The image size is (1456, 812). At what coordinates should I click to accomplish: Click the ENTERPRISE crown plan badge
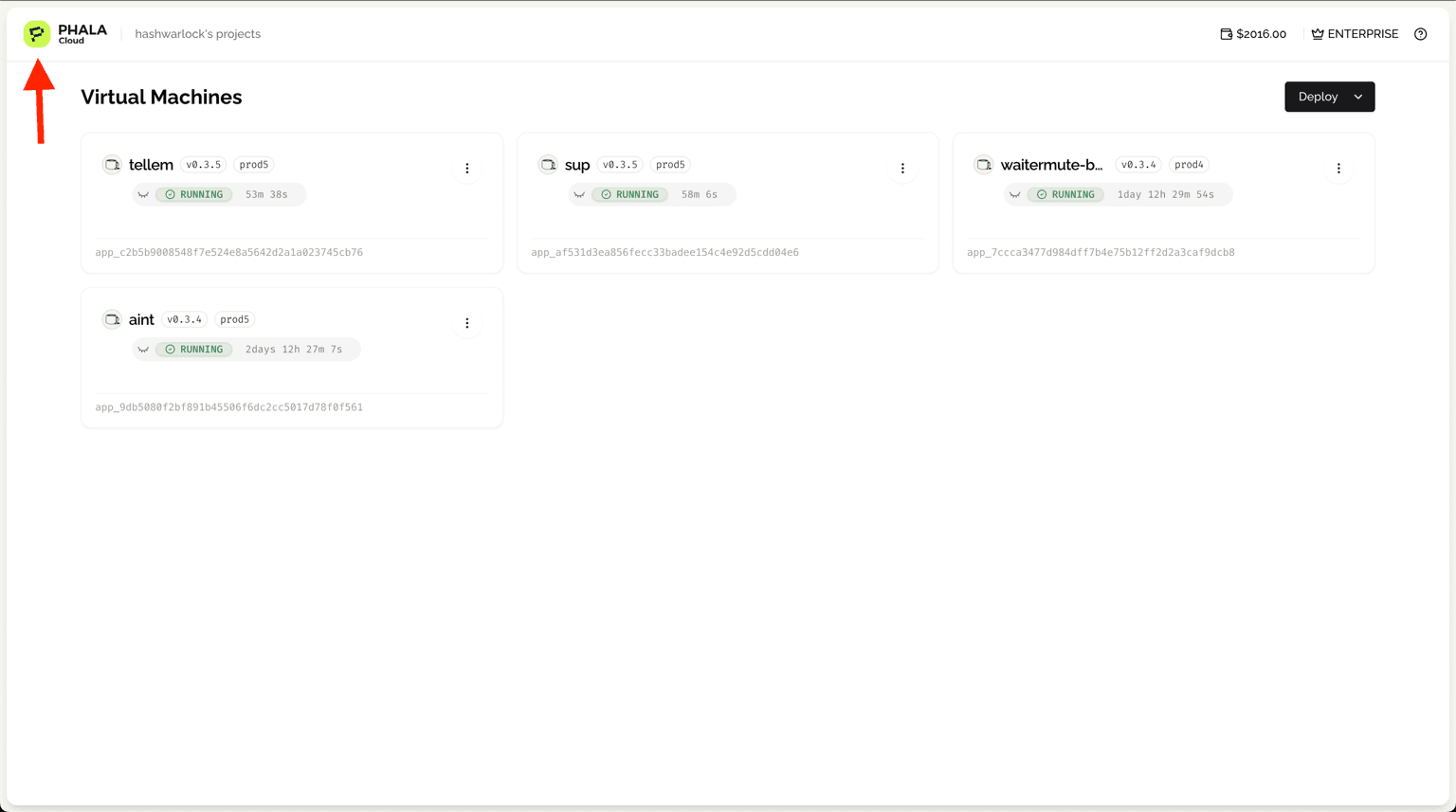coord(1355,34)
